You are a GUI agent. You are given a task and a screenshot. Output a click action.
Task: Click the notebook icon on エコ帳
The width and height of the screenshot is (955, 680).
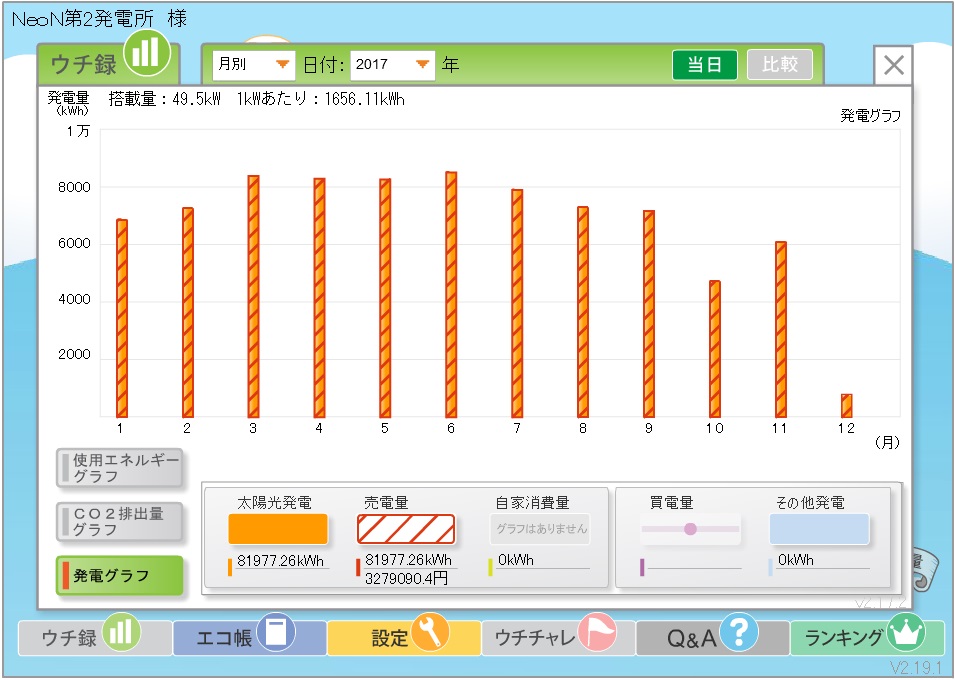tap(276, 632)
